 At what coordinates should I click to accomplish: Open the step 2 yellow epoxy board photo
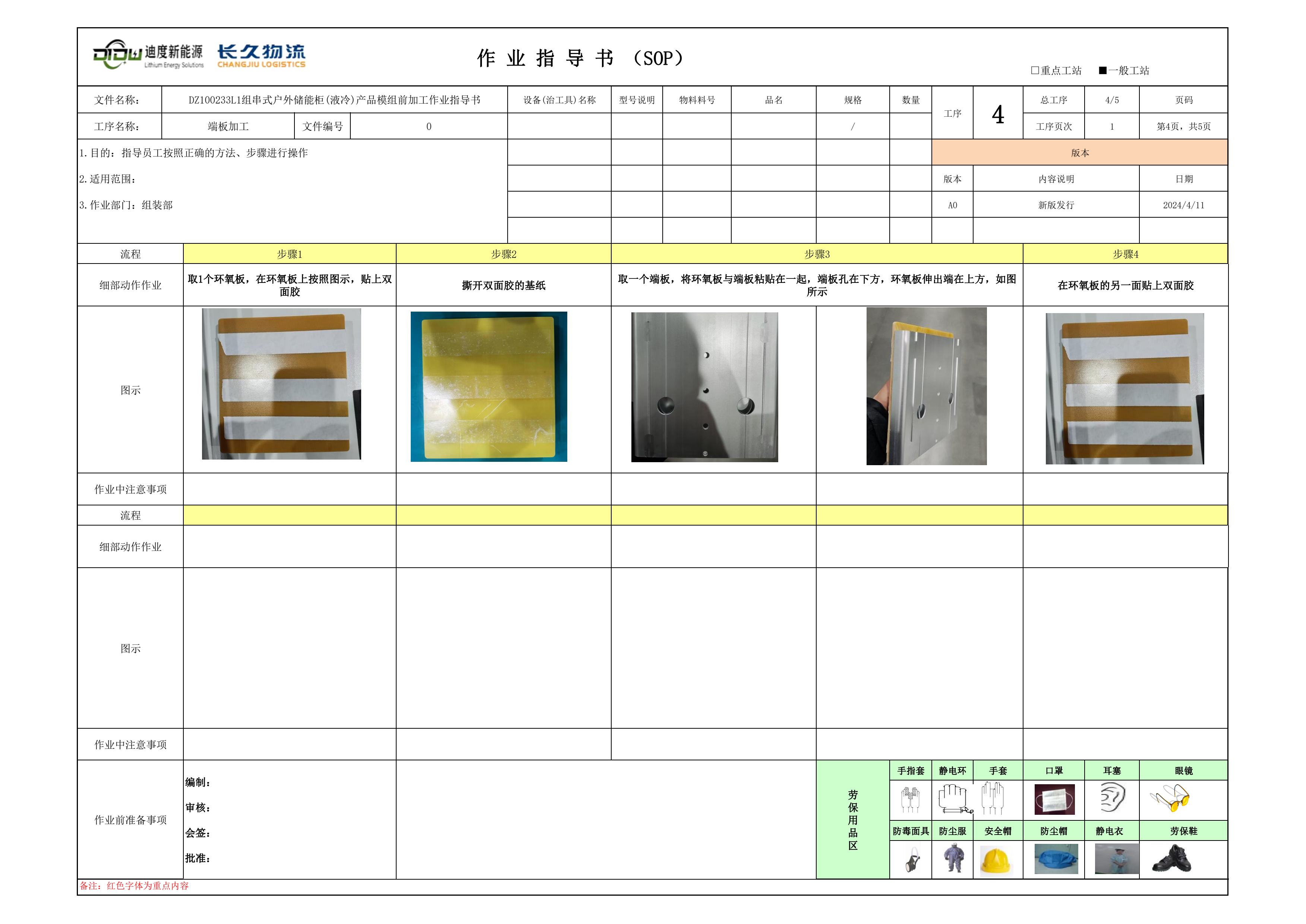489,386
